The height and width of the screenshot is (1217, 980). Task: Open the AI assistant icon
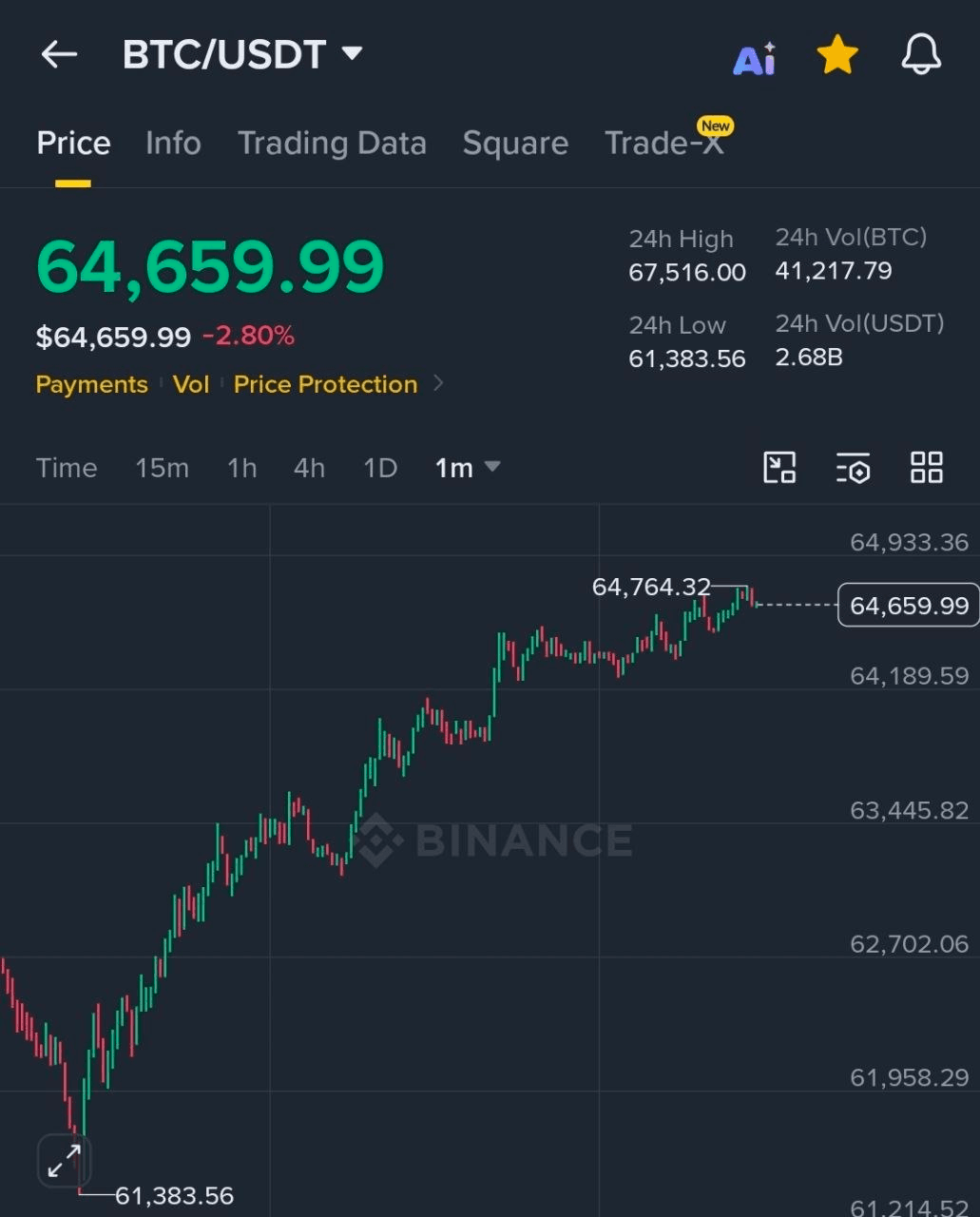coord(755,59)
